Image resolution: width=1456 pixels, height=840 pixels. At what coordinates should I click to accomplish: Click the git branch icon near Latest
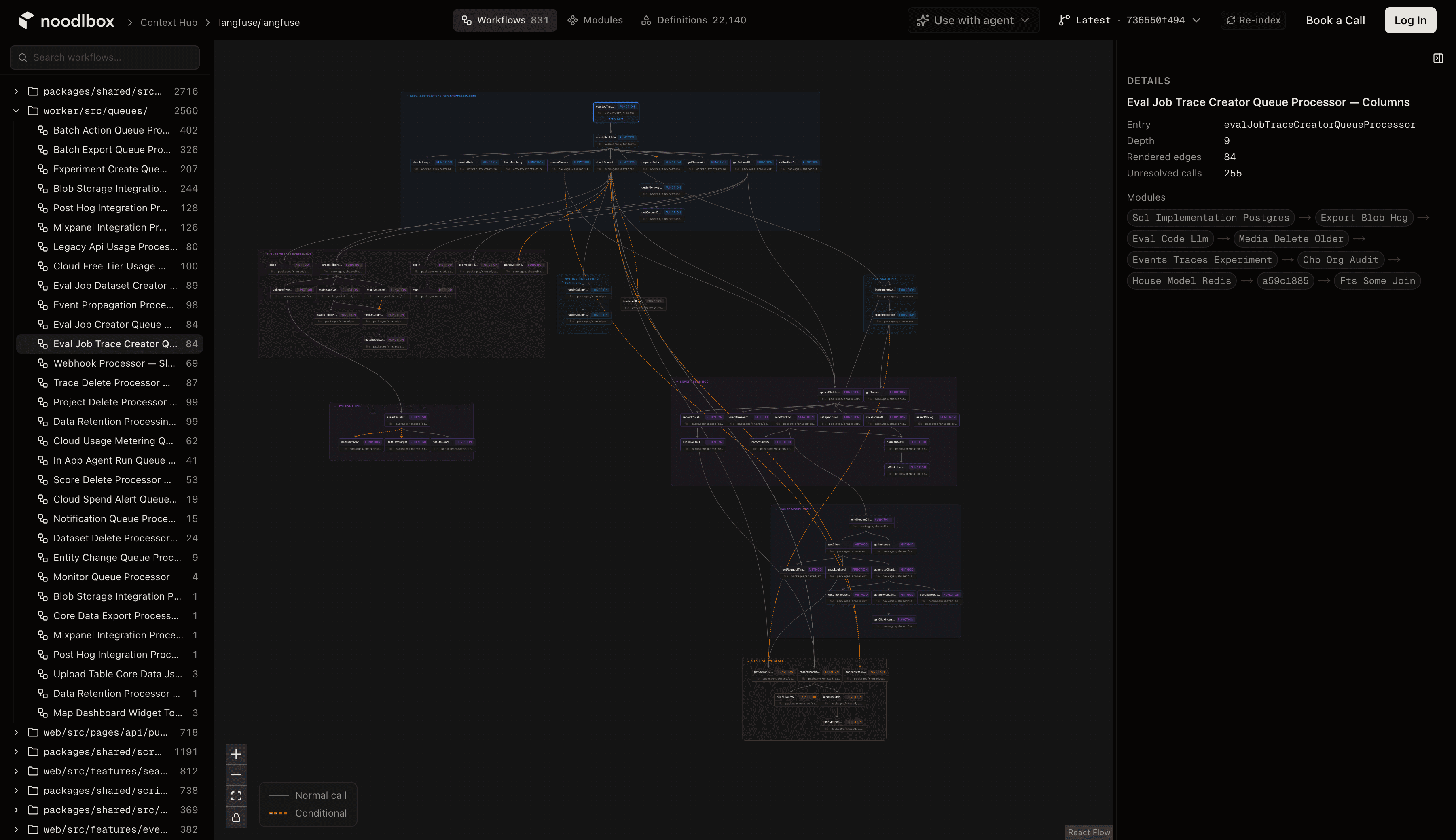(x=1064, y=20)
